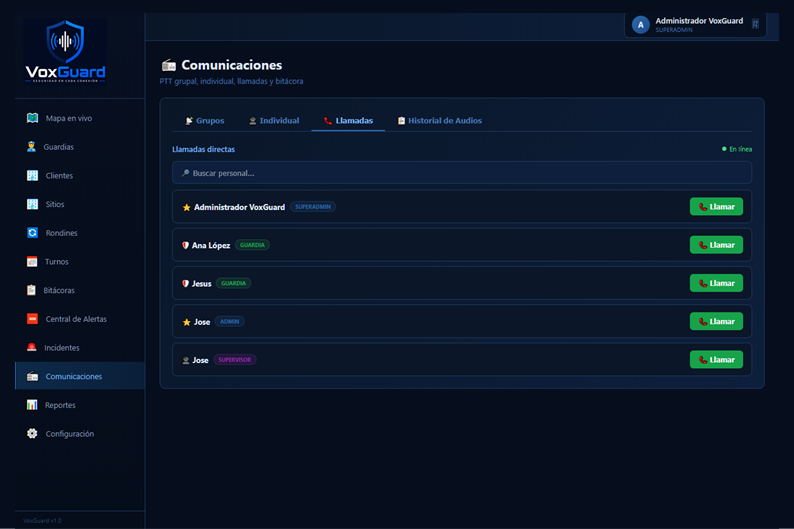Click the SUPERVISOR badge next to Jose
Viewport: 794px width, 529px height.
tap(235, 360)
